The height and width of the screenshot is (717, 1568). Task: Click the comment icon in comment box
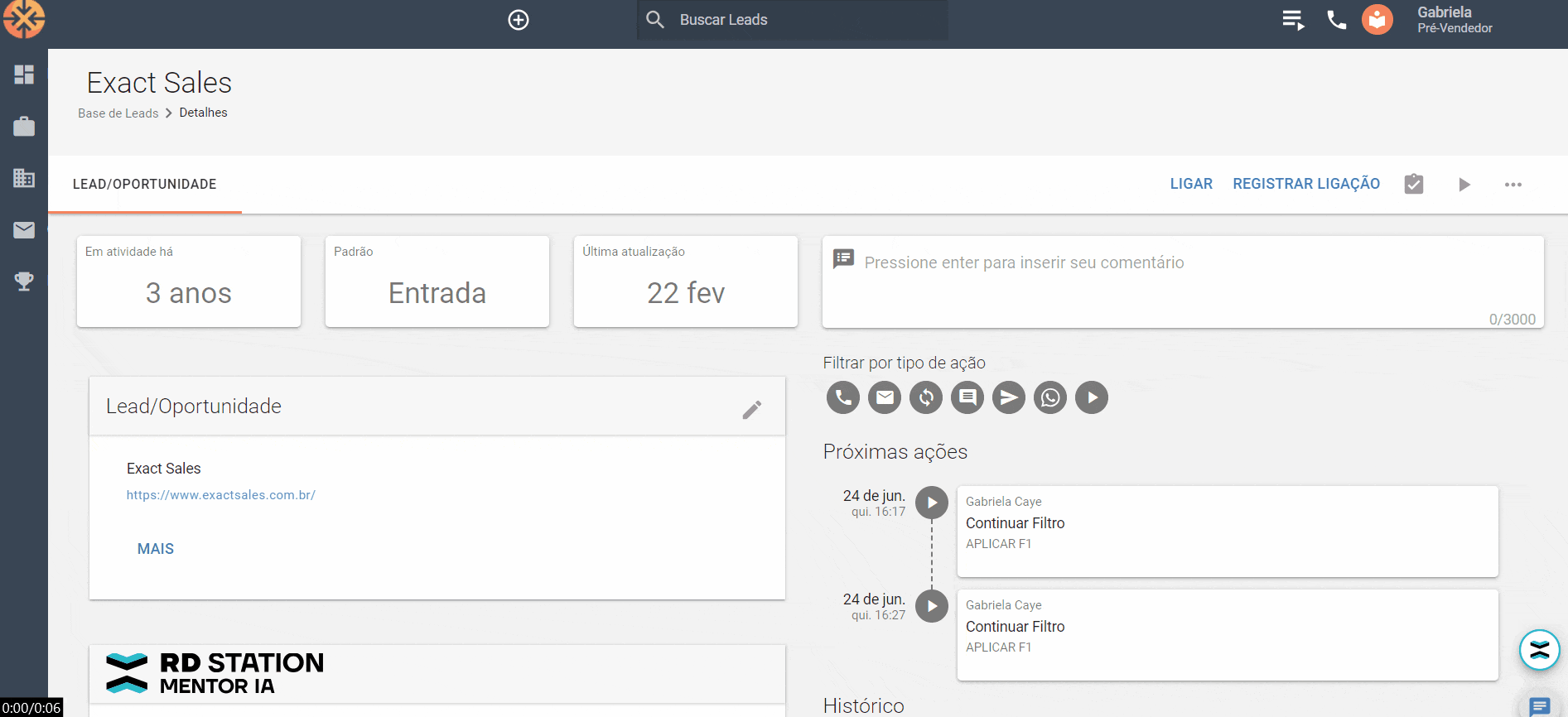[843, 259]
